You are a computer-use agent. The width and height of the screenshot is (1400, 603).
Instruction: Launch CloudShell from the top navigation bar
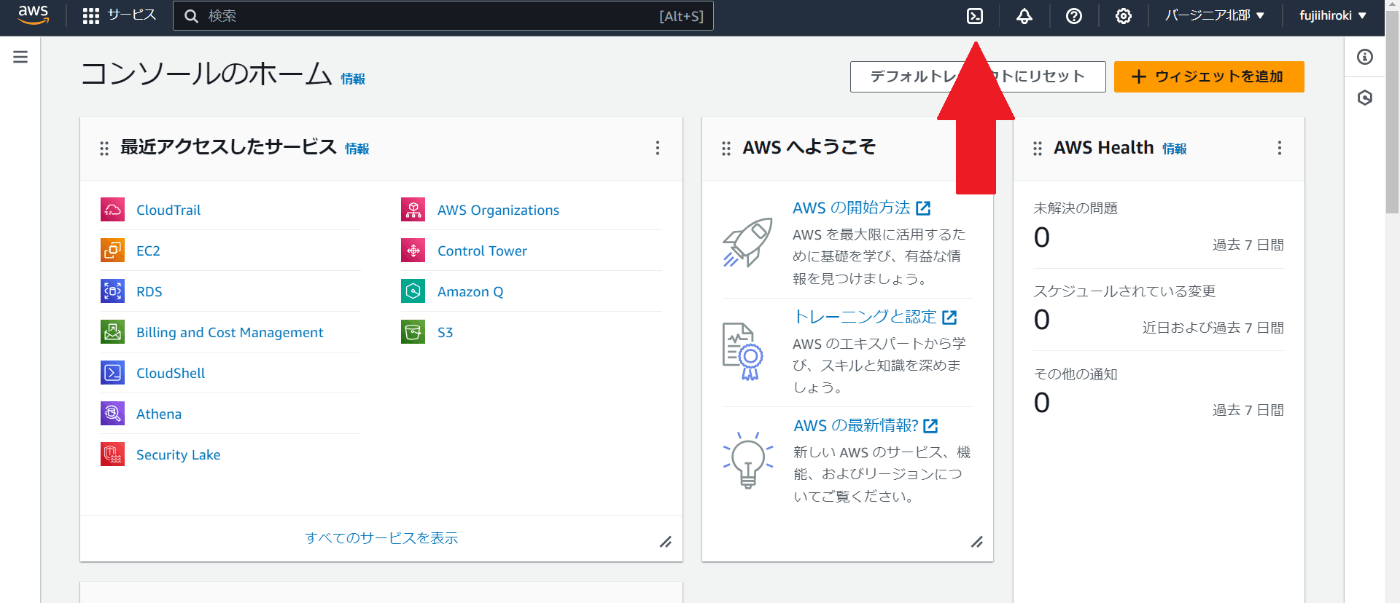tap(975, 16)
